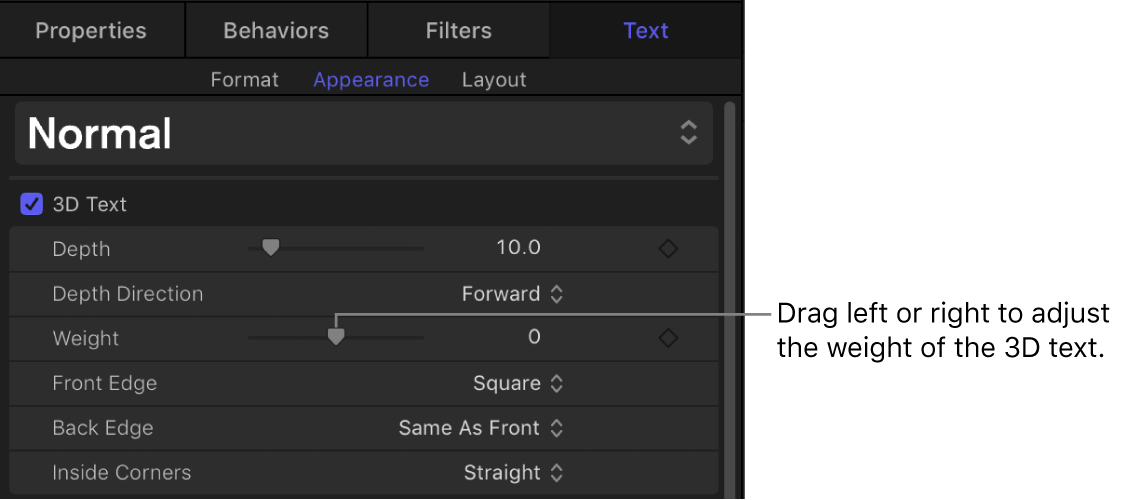
Task: Show the Format pane
Action: point(244,80)
